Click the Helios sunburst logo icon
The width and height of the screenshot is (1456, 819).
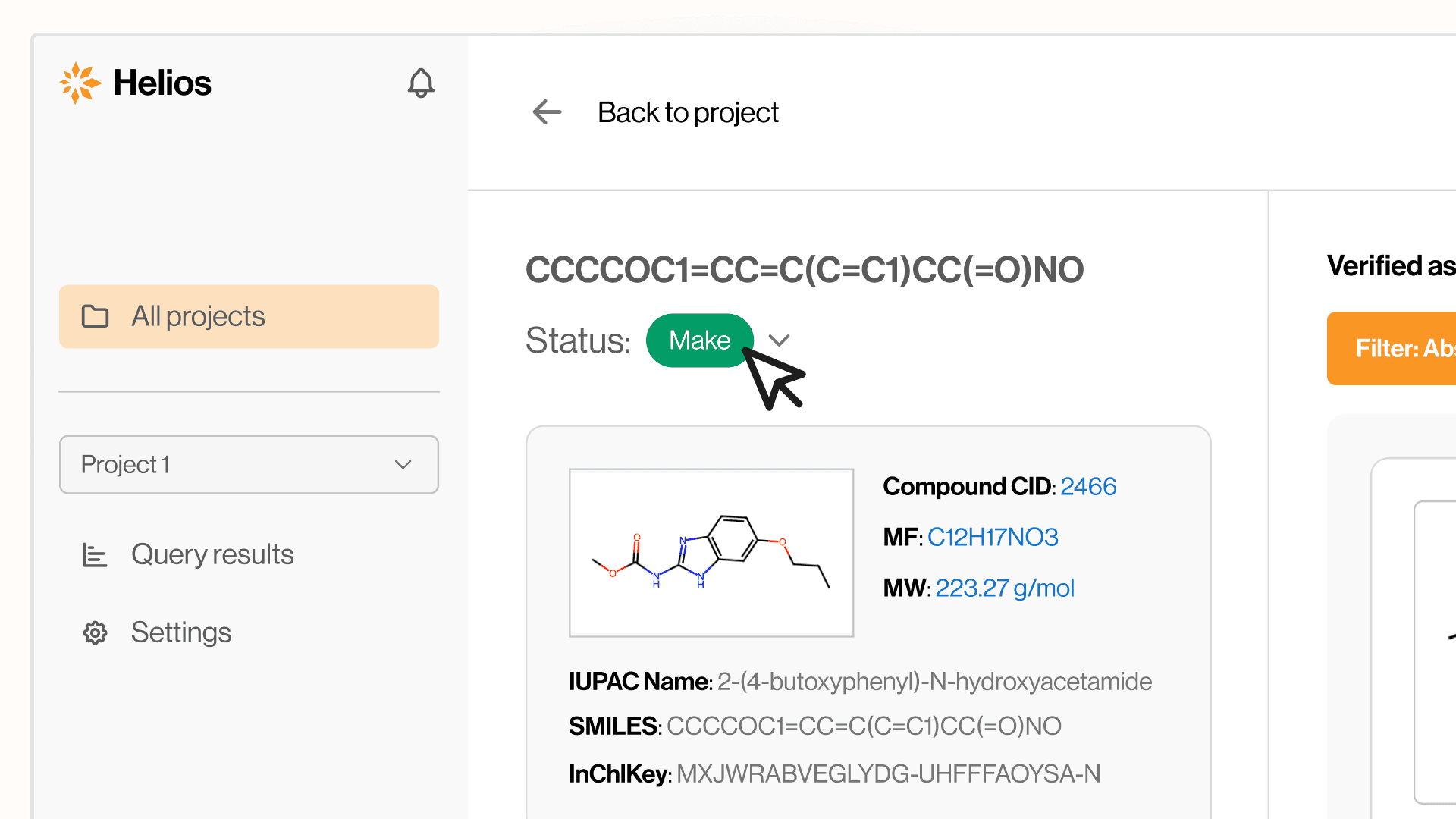pyautogui.click(x=80, y=83)
